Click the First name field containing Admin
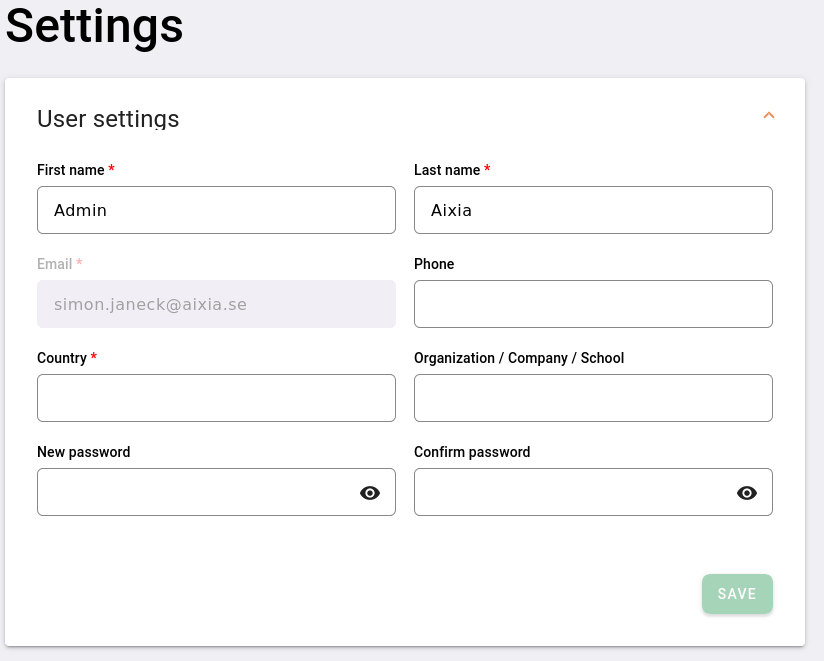The height and width of the screenshot is (661, 824). pyautogui.click(x=216, y=210)
